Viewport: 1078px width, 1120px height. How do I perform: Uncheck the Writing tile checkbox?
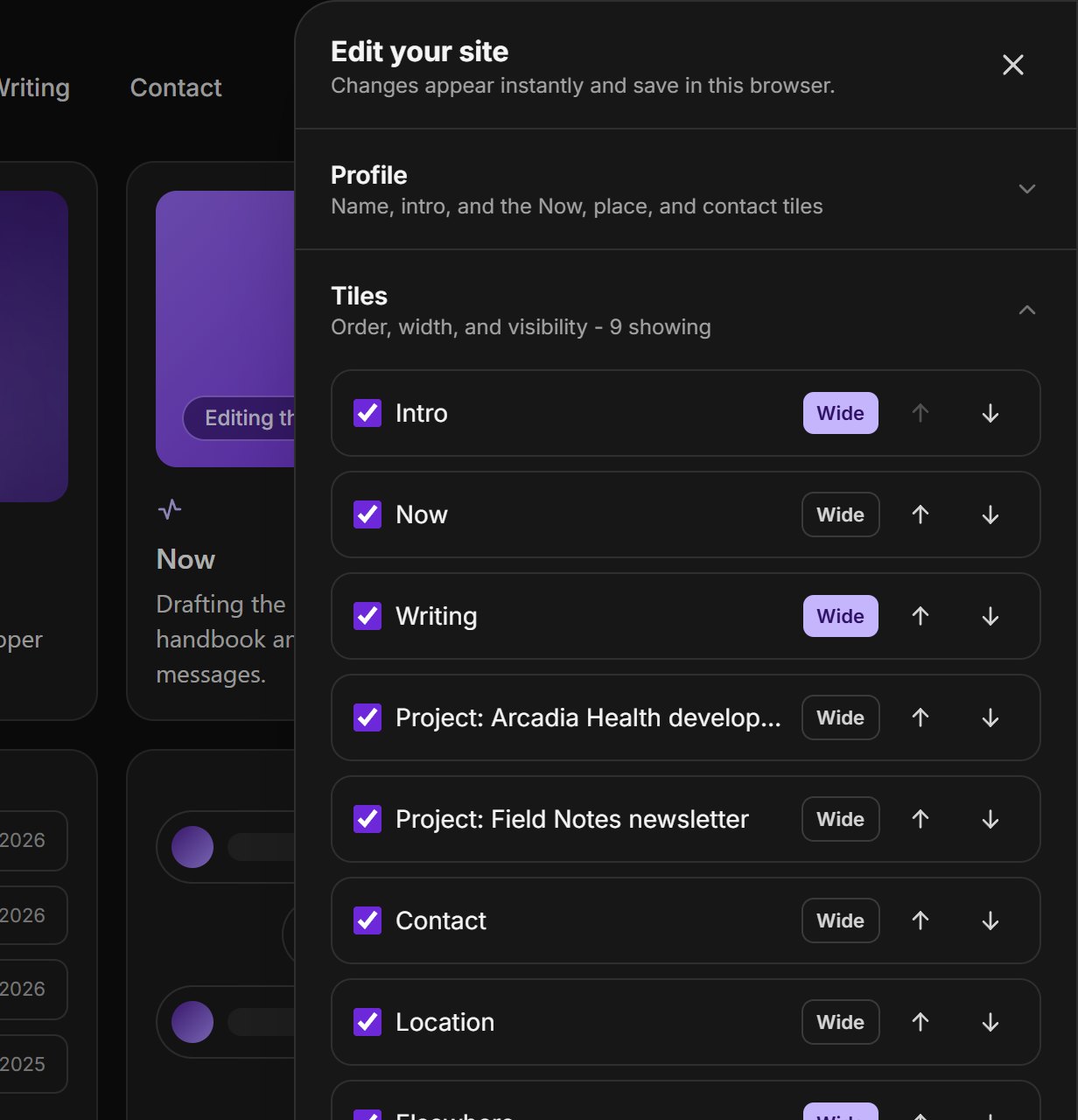(x=367, y=616)
